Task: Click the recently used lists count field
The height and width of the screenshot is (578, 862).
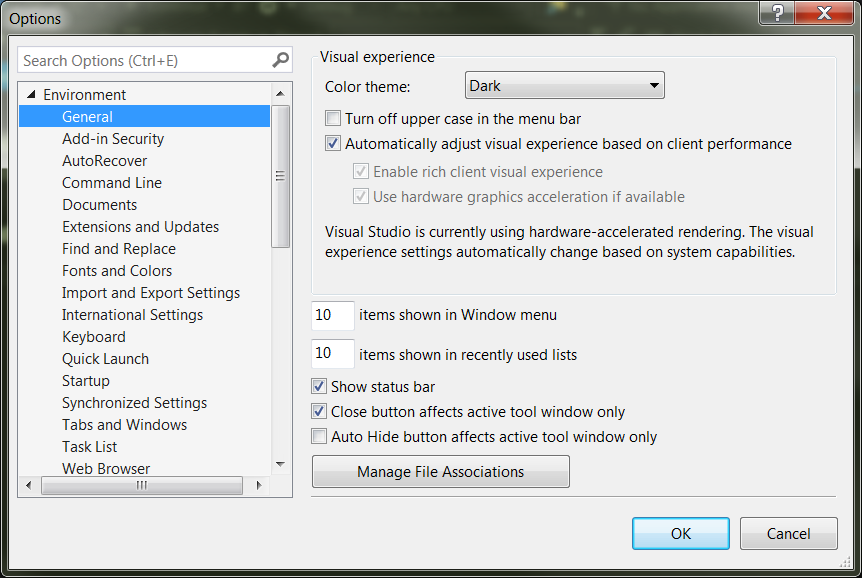Action: 333,353
